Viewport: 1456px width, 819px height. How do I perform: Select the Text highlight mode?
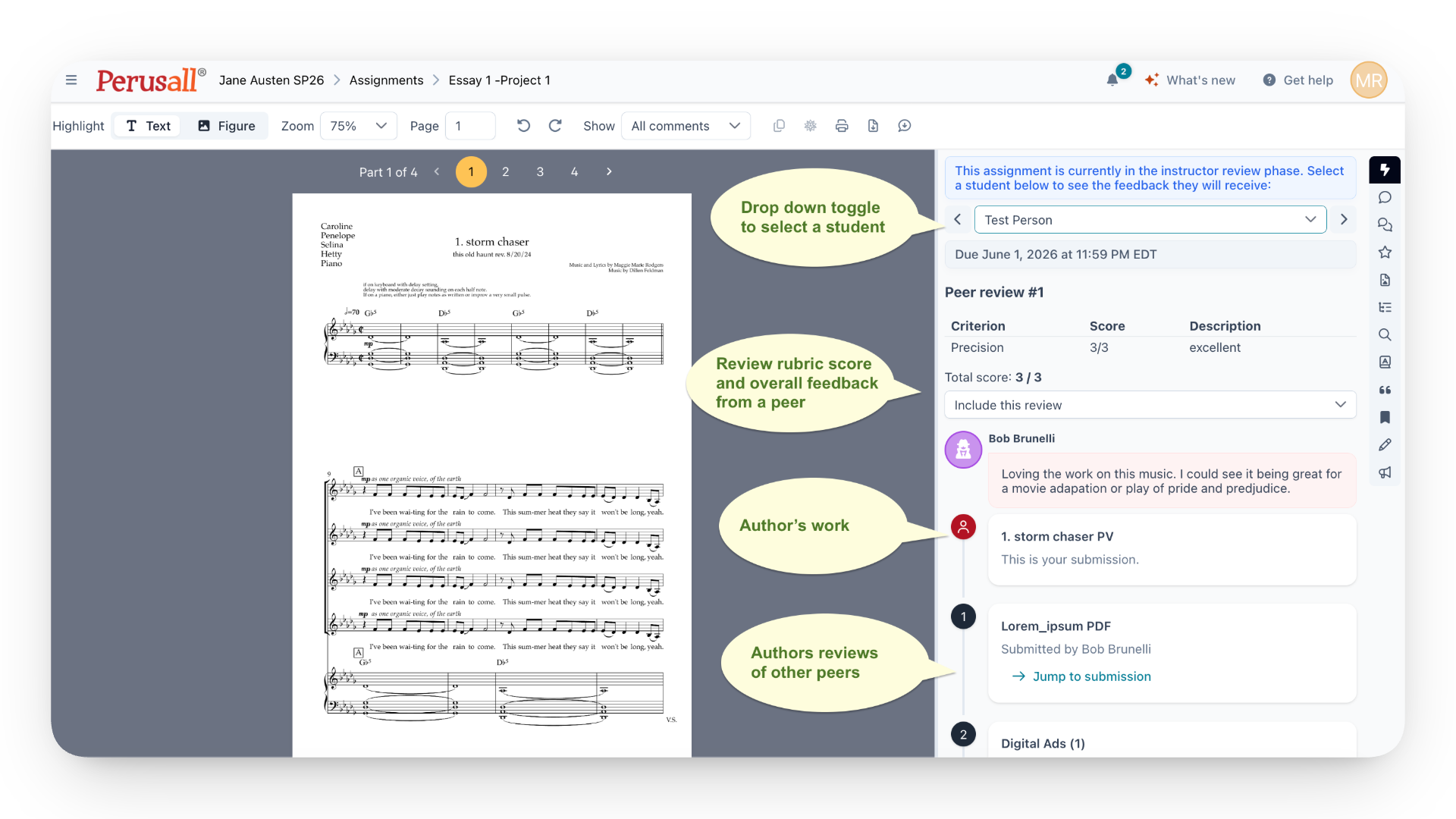click(148, 126)
